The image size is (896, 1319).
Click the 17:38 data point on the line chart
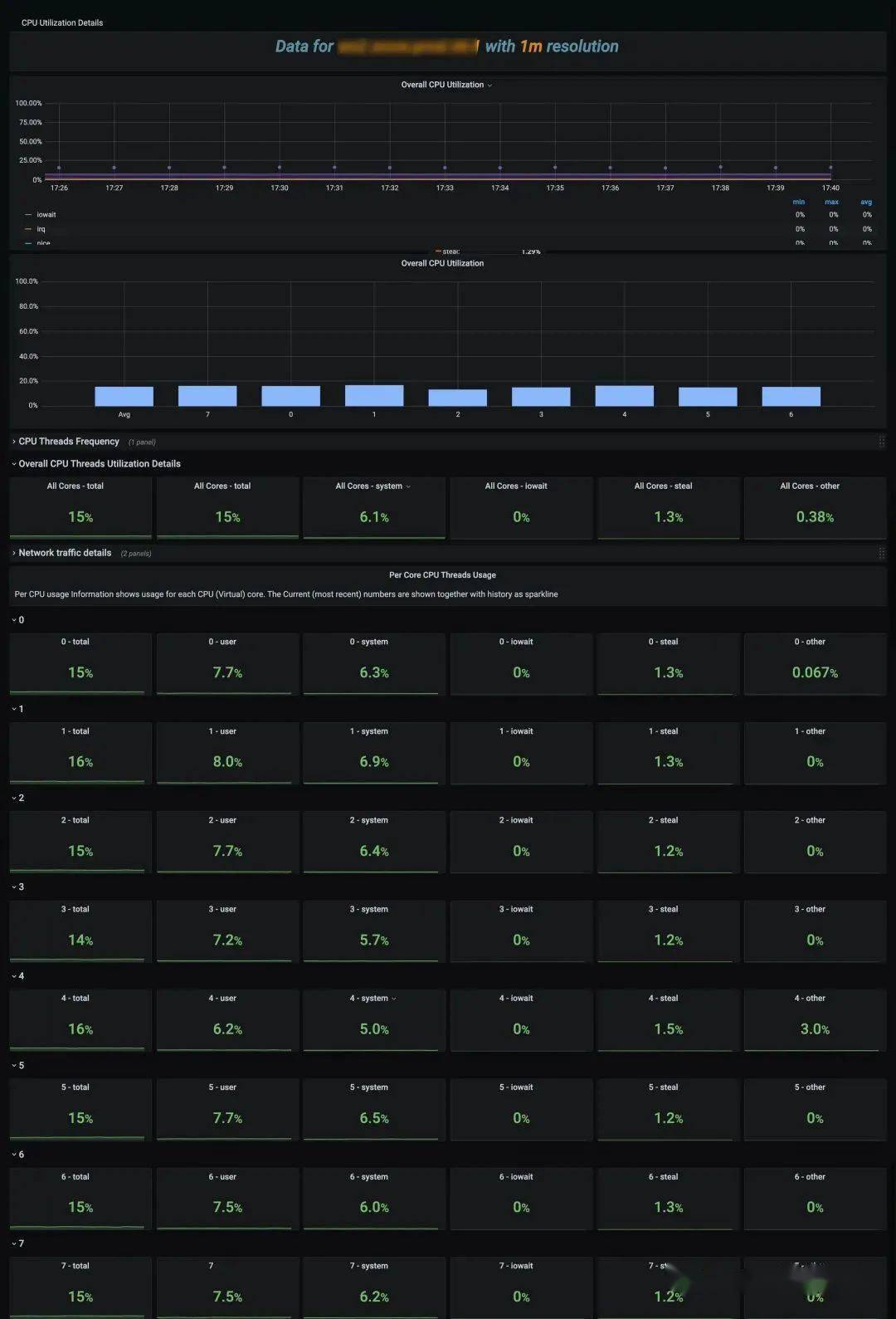tap(720, 168)
